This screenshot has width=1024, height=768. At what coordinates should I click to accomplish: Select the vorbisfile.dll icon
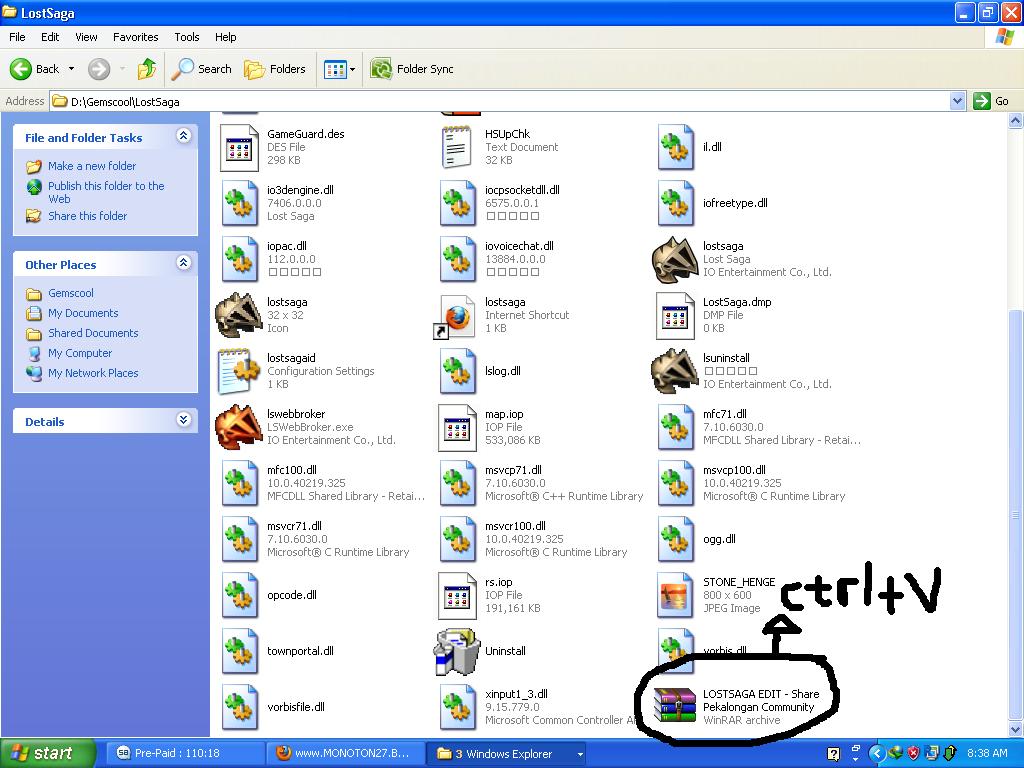click(x=240, y=708)
